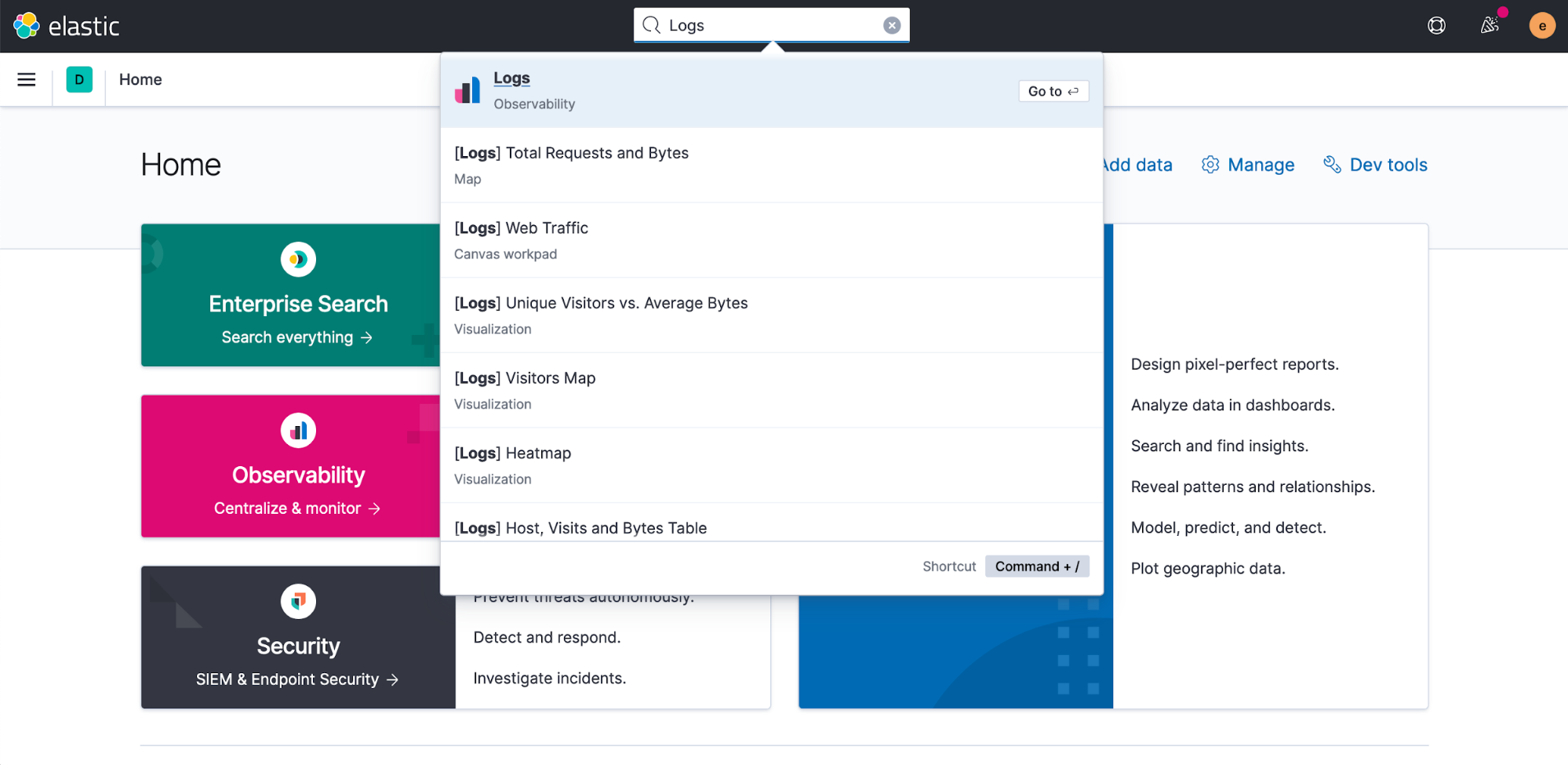Click 'Detect and respond.' text
The image size is (1568, 765).
[x=547, y=637]
